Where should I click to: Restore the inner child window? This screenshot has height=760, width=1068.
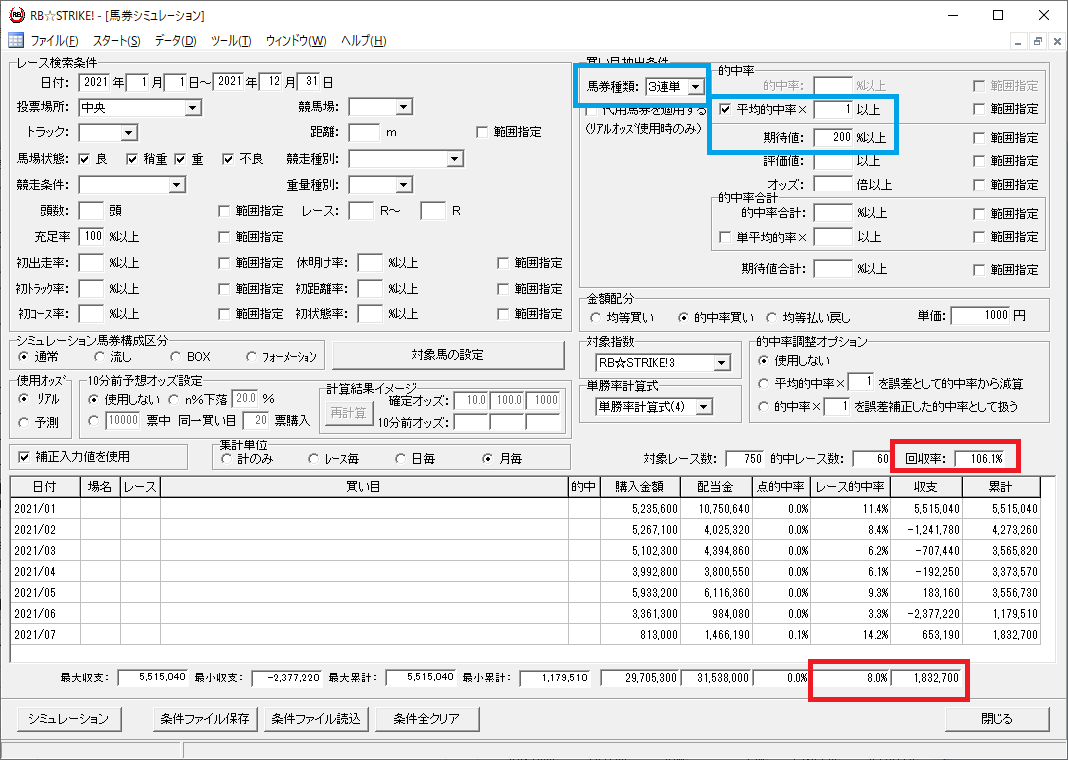click(1038, 42)
